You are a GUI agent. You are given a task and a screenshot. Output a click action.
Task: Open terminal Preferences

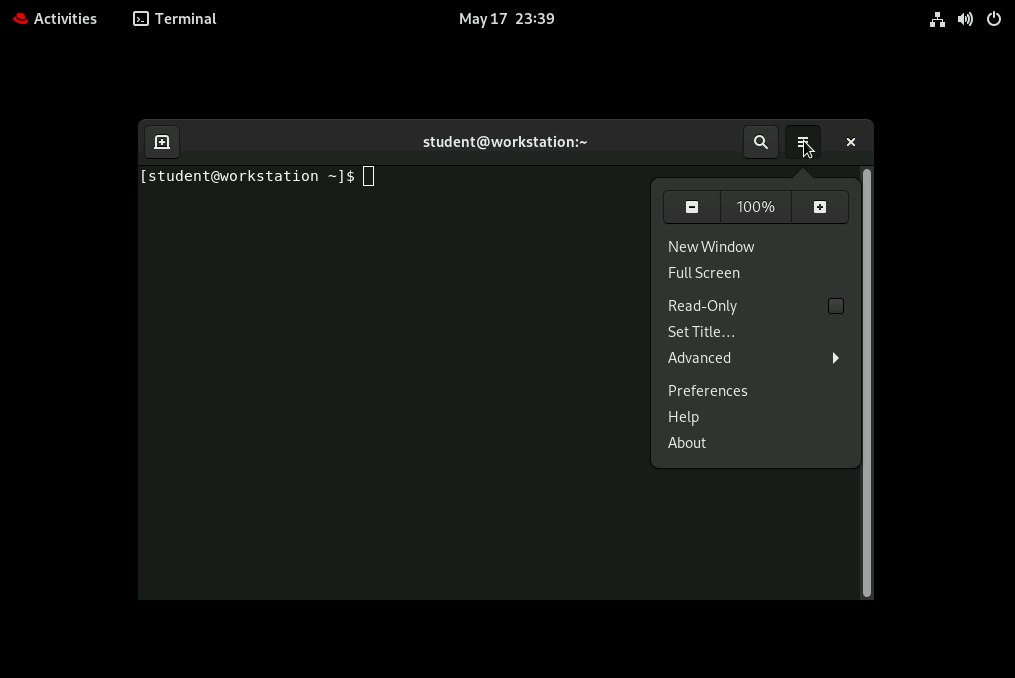tap(707, 391)
